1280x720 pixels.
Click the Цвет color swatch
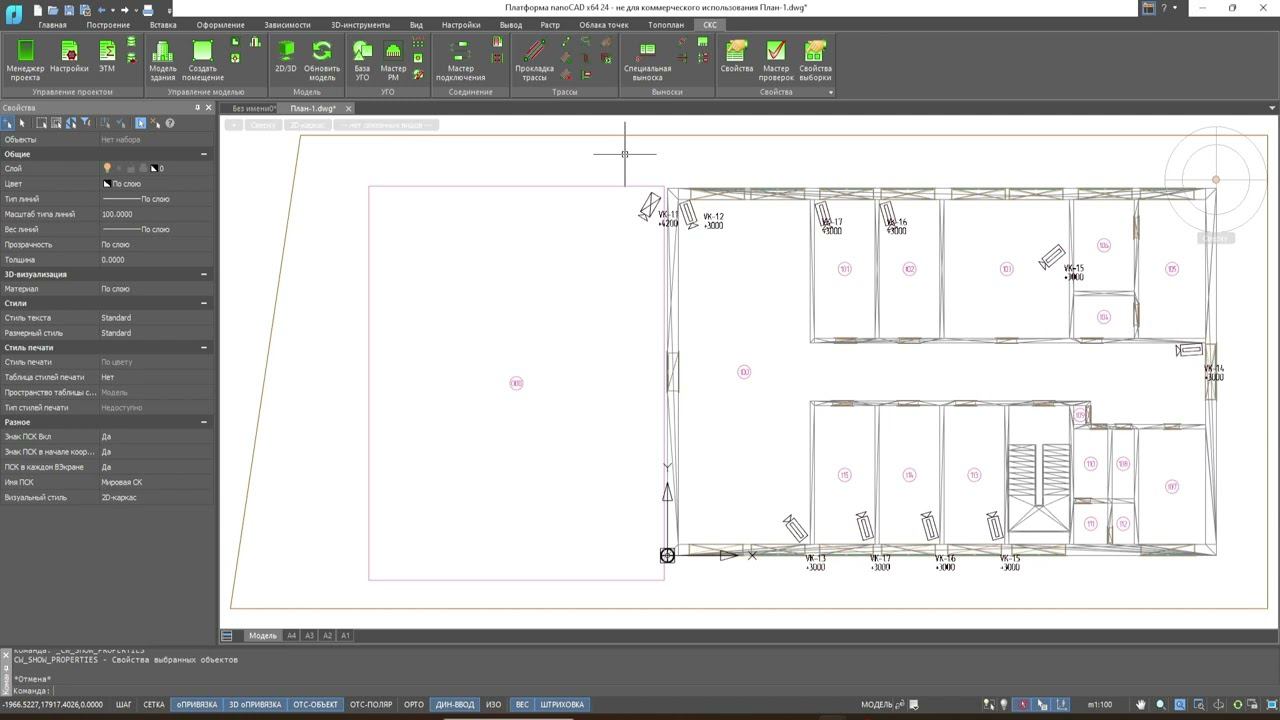(x=107, y=184)
